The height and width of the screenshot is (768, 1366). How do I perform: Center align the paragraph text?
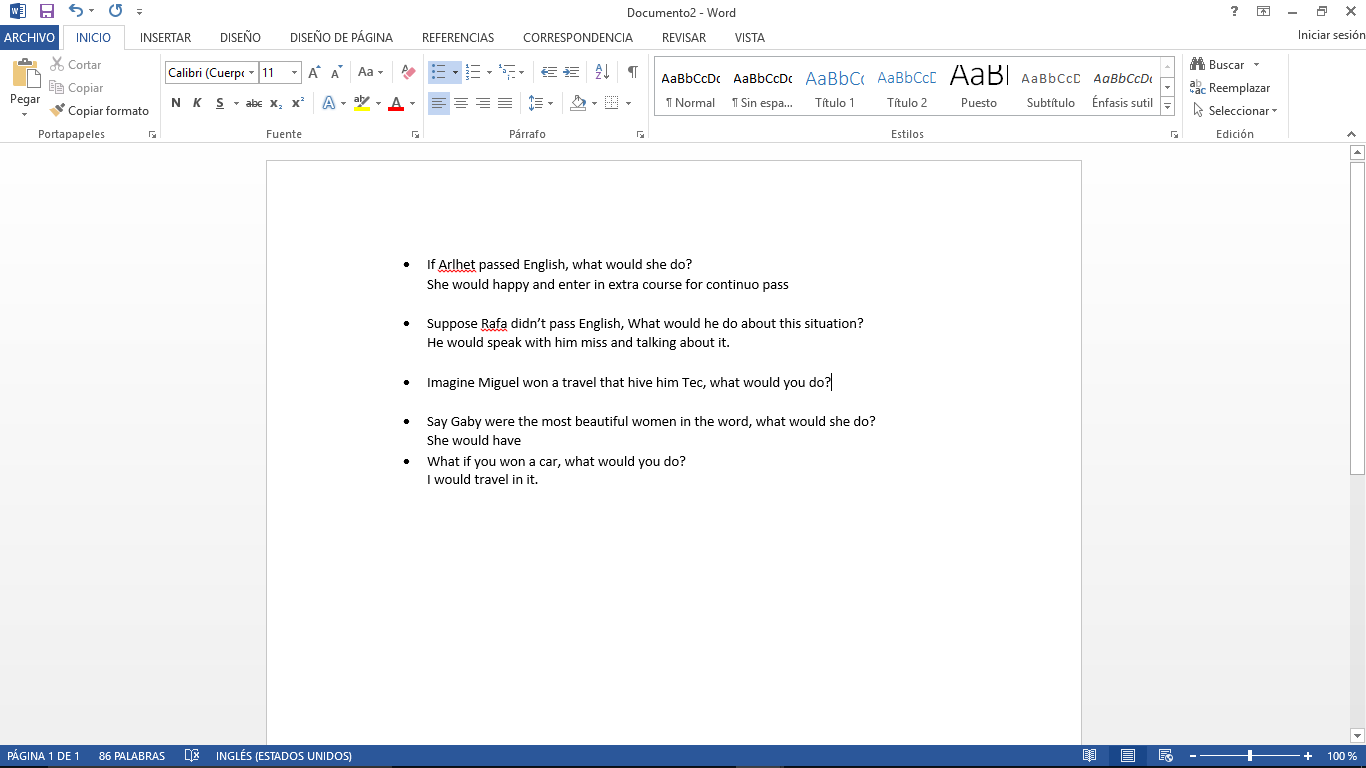pos(461,103)
